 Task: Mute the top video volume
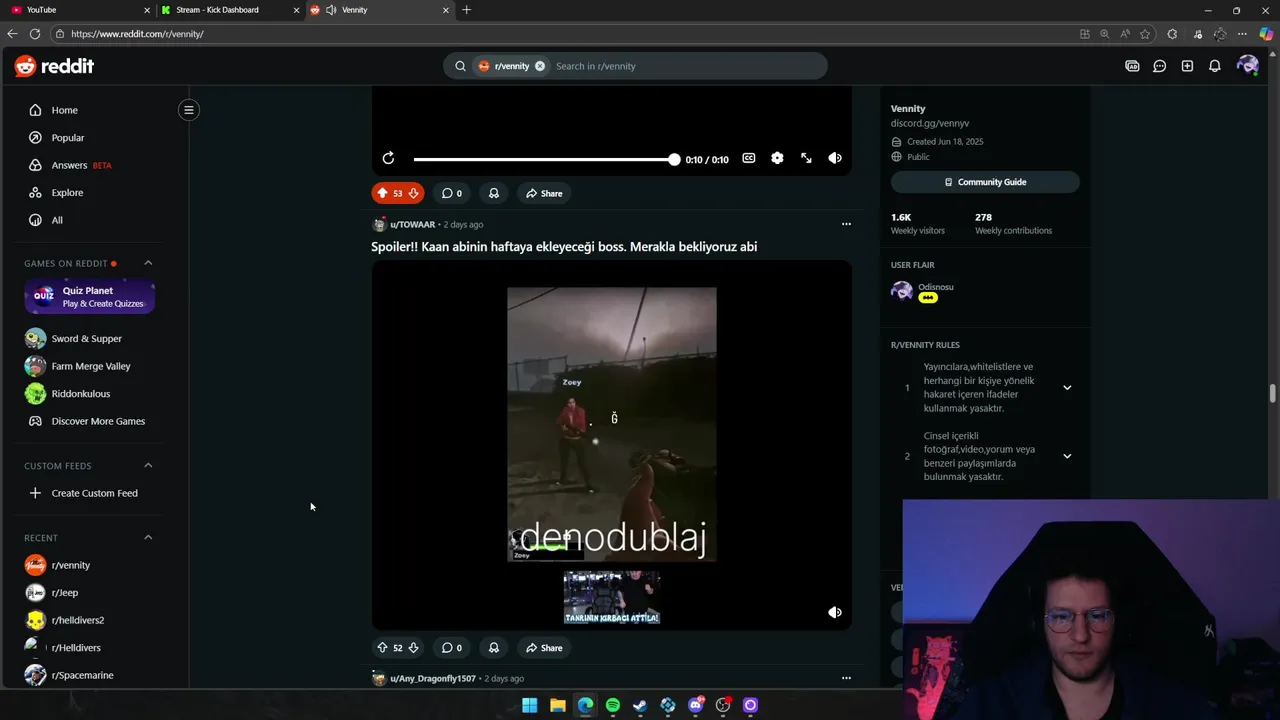point(835,158)
